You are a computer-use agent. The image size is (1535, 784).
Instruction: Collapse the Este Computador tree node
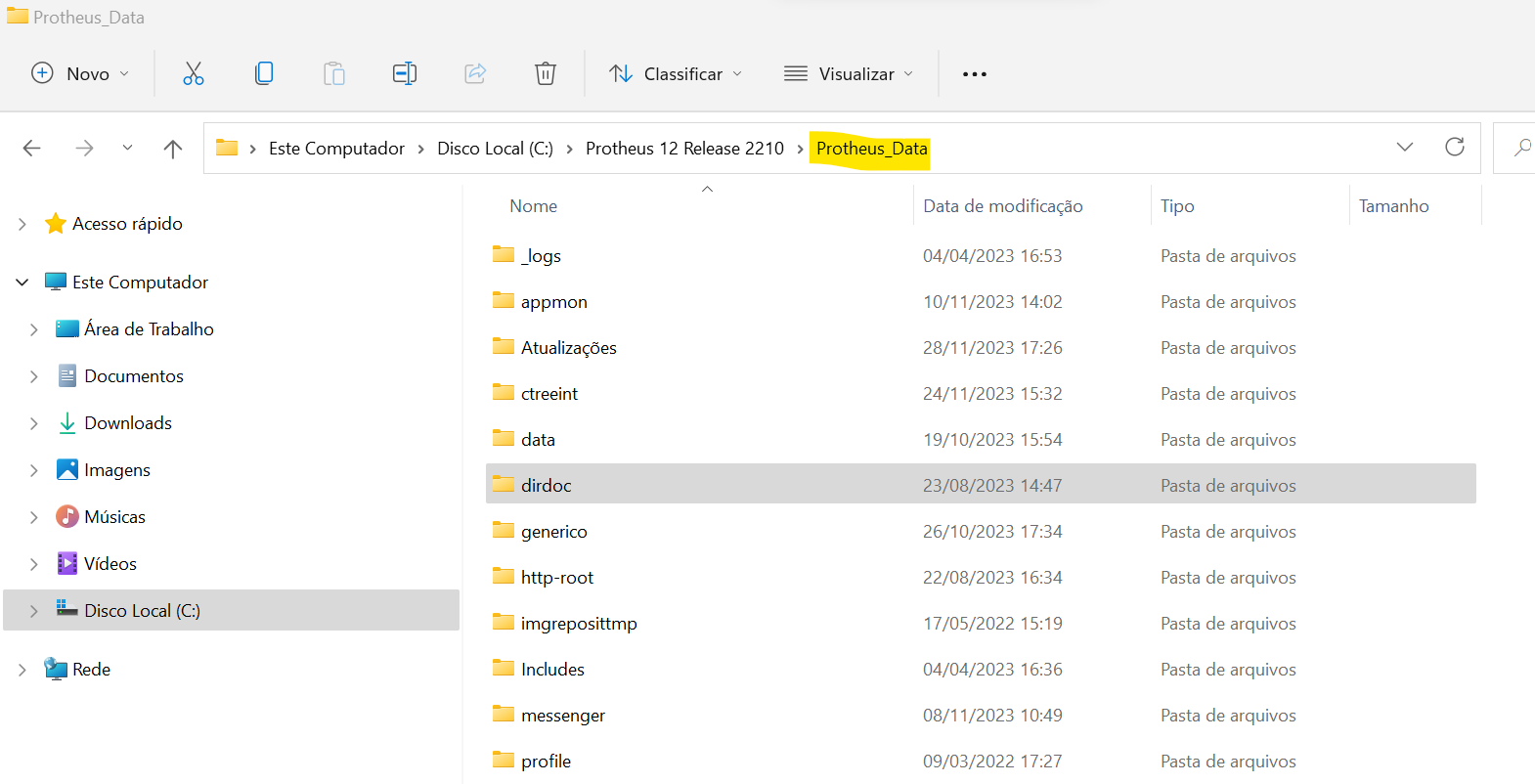pos(22,283)
